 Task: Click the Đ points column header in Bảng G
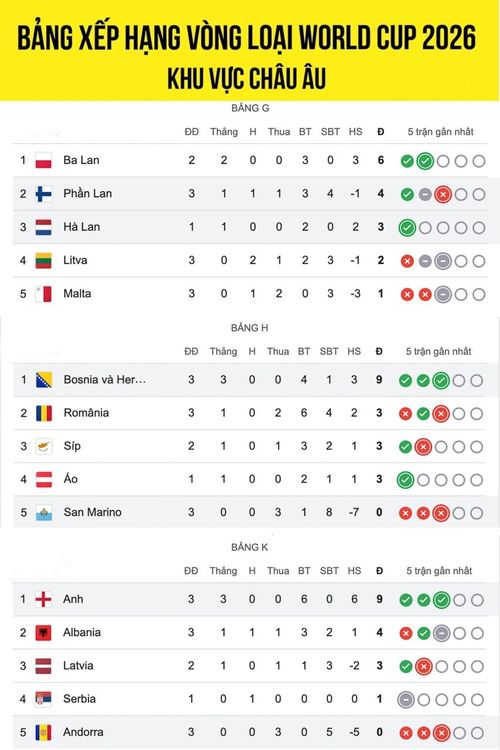pyautogui.click(x=381, y=132)
